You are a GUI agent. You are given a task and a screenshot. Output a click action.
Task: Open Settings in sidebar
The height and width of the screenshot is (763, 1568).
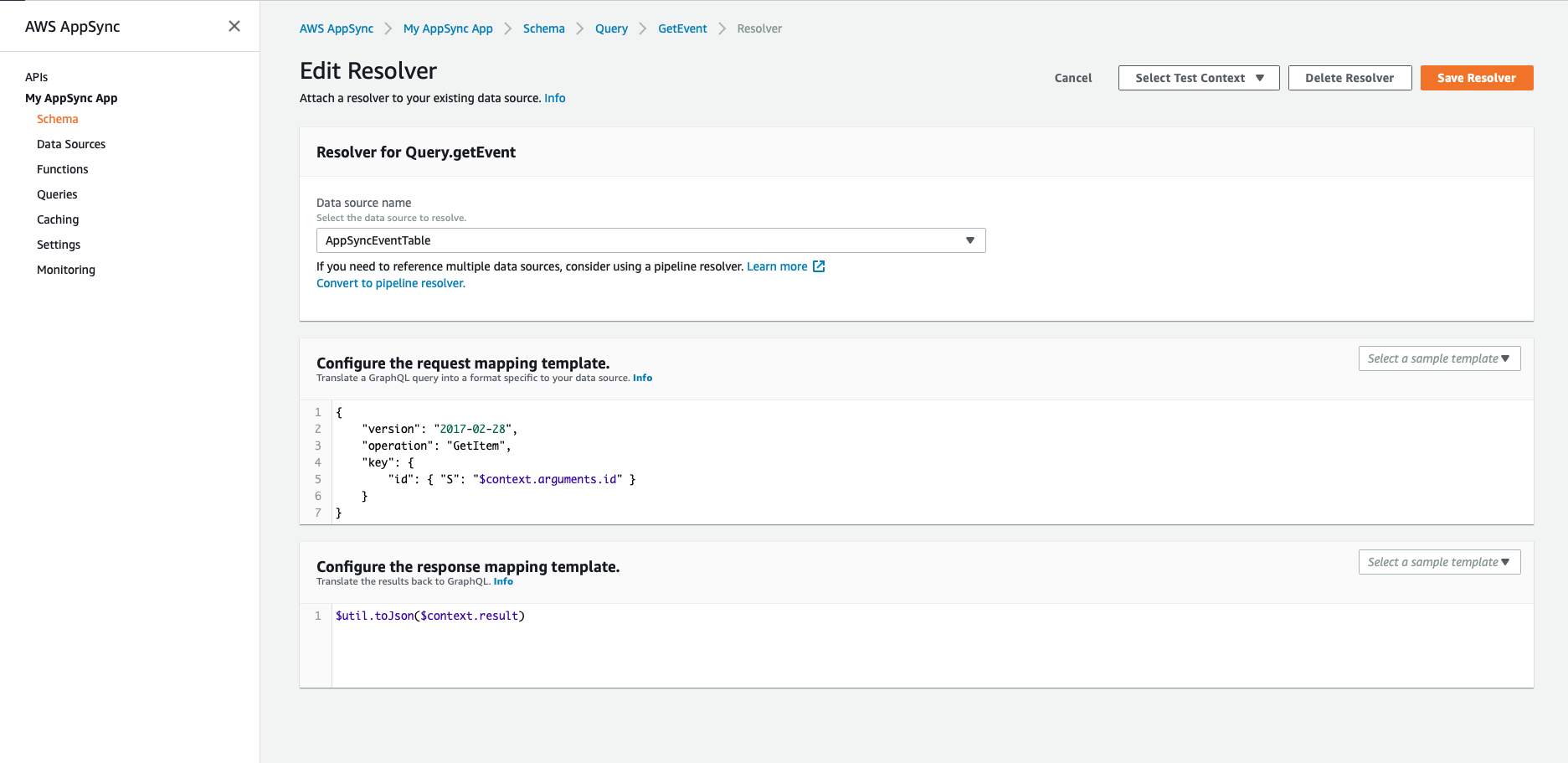[x=59, y=245]
